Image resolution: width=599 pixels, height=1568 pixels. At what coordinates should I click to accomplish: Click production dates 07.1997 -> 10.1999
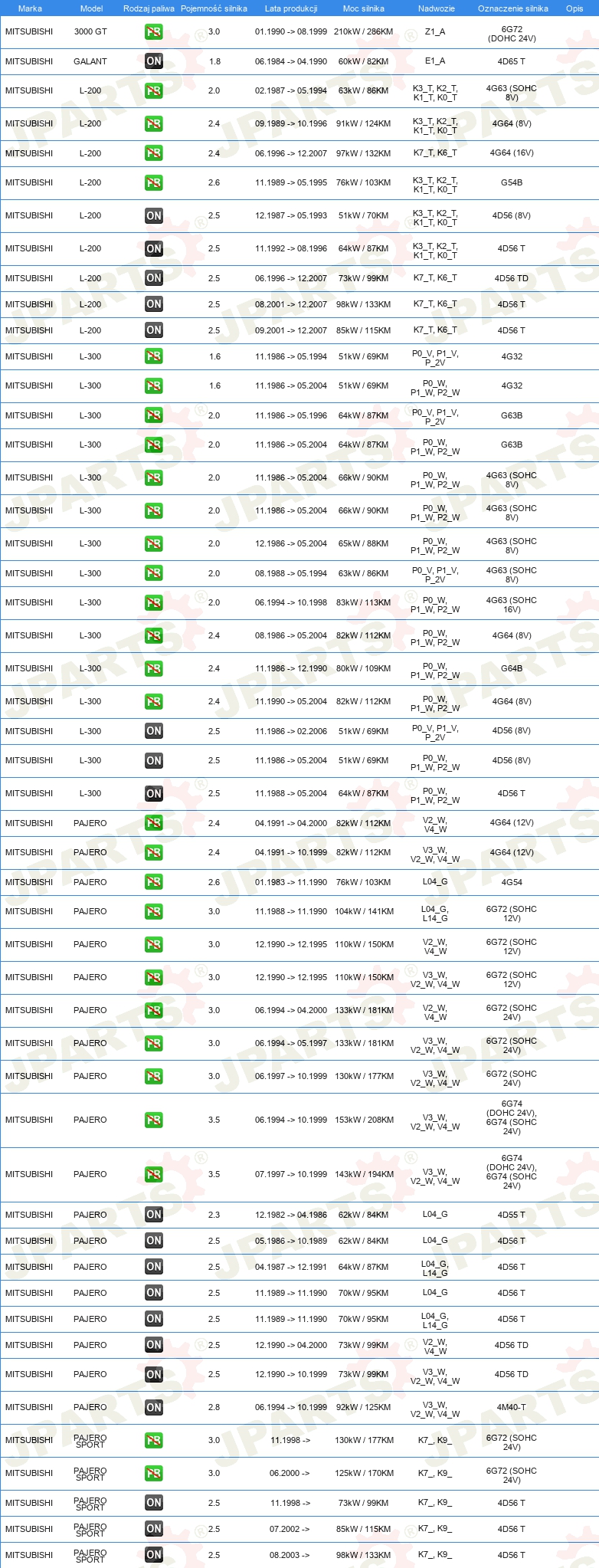291,1174
